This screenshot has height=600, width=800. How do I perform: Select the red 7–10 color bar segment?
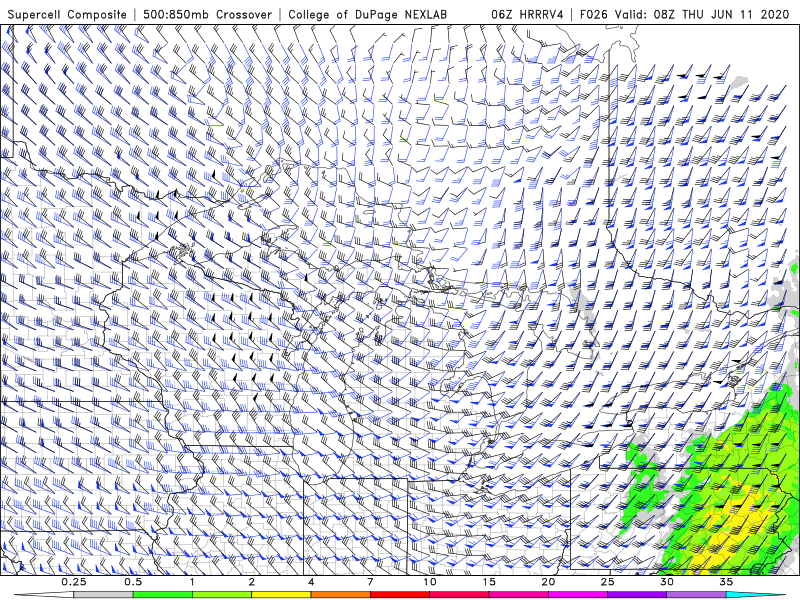(400, 595)
